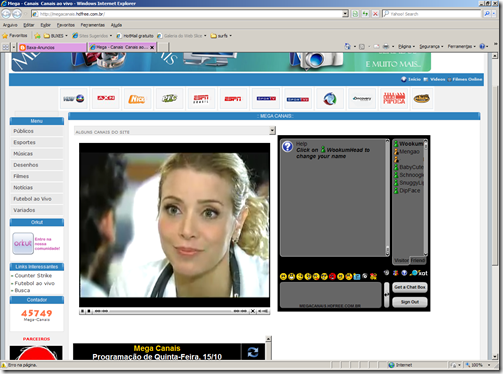Open the Counter Strike link

33,275
